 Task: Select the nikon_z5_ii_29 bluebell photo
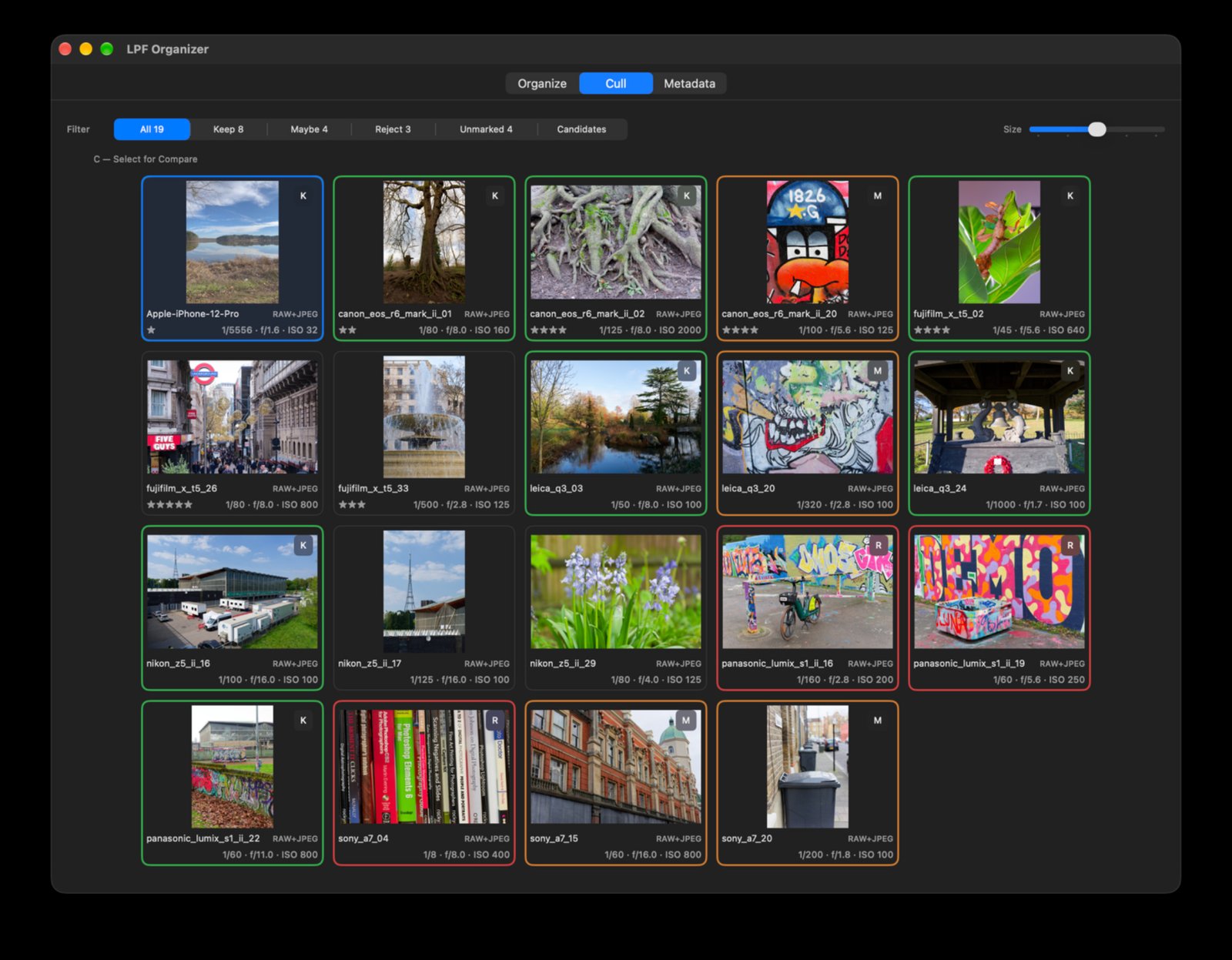(615, 591)
